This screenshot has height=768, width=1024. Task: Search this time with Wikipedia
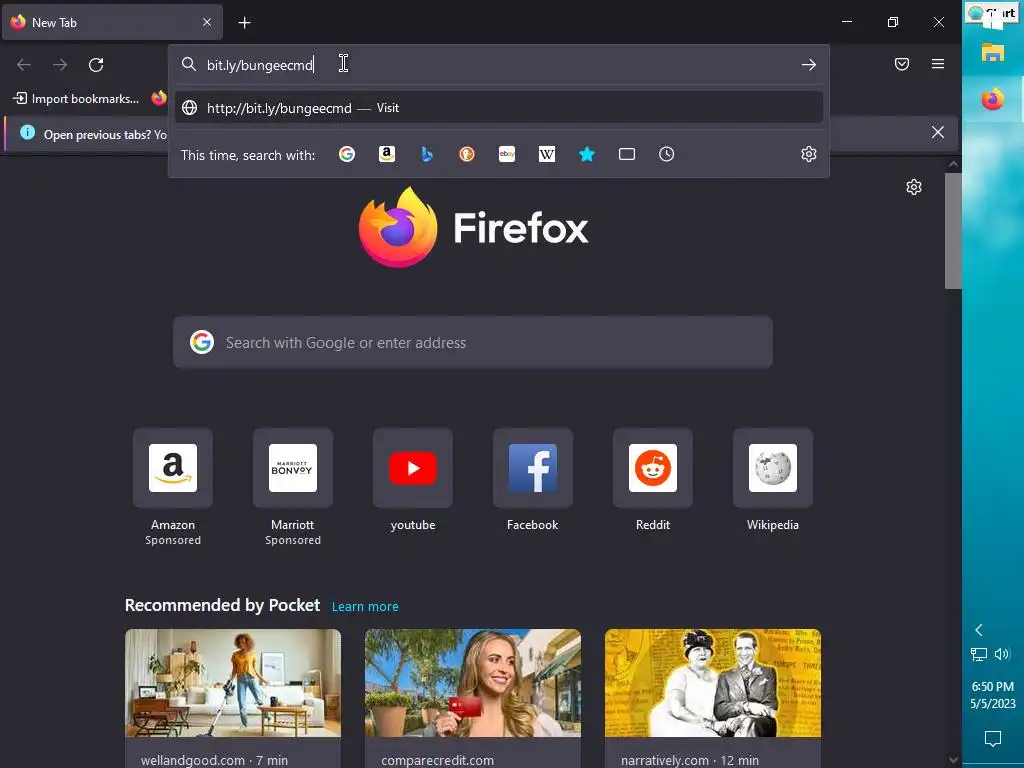coord(547,154)
